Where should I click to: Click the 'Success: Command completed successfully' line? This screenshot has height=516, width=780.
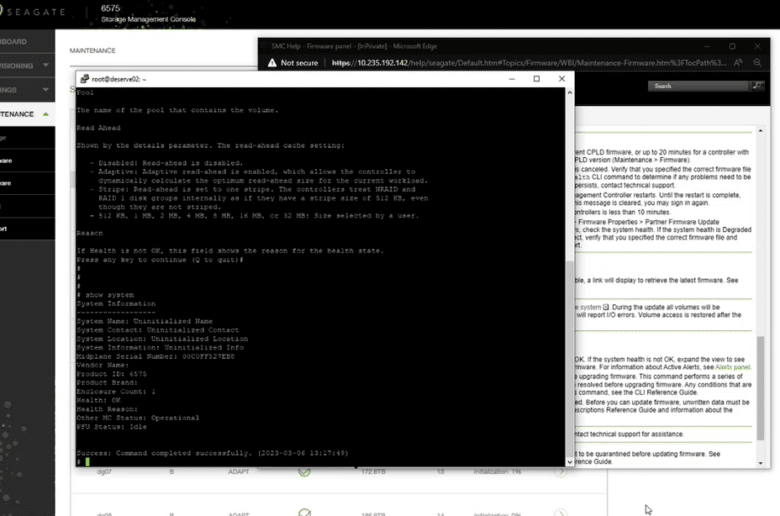coord(212,453)
